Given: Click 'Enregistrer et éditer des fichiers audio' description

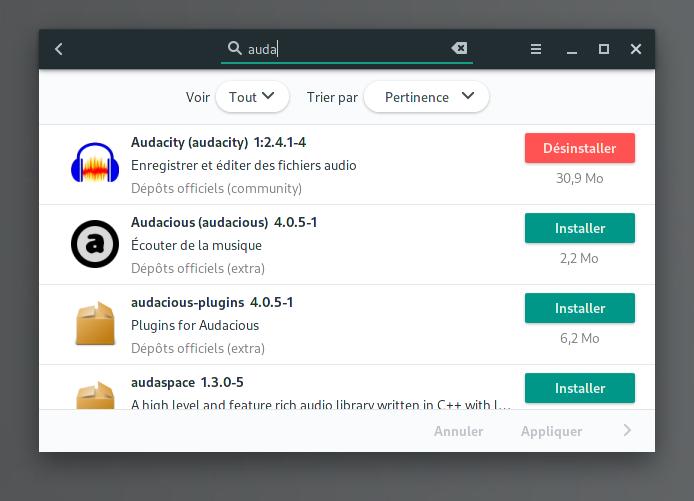Looking at the screenshot, I should coord(244,166).
